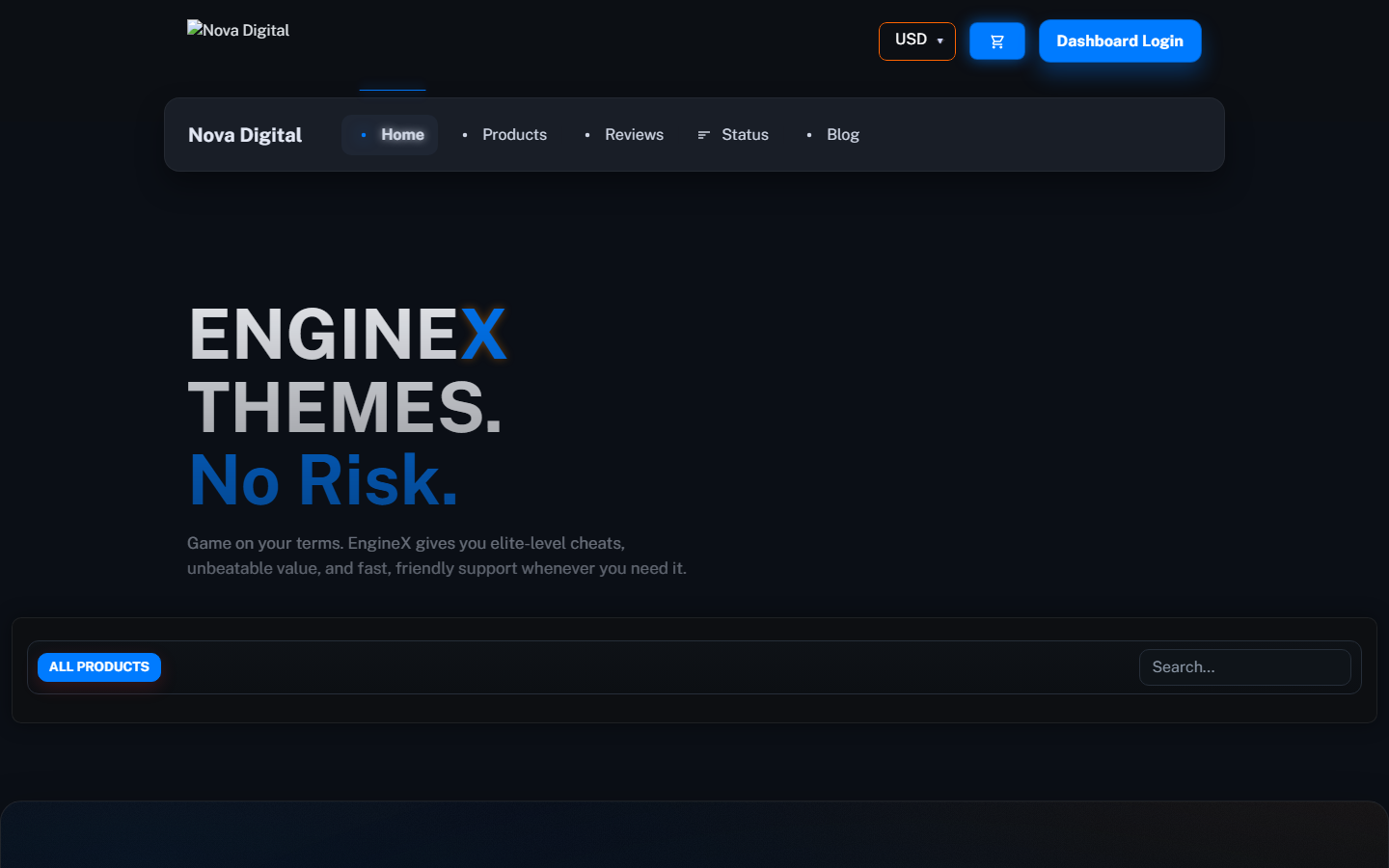Image resolution: width=1389 pixels, height=868 pixels.
Task: Click the Nova Digital brand text in navbar
Action: click(245, 135)
